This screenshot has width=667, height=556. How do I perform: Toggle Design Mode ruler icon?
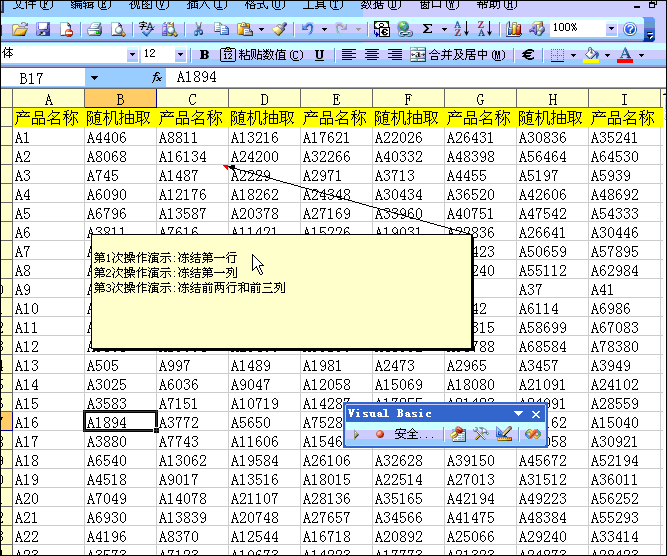(x=504, y=435)
